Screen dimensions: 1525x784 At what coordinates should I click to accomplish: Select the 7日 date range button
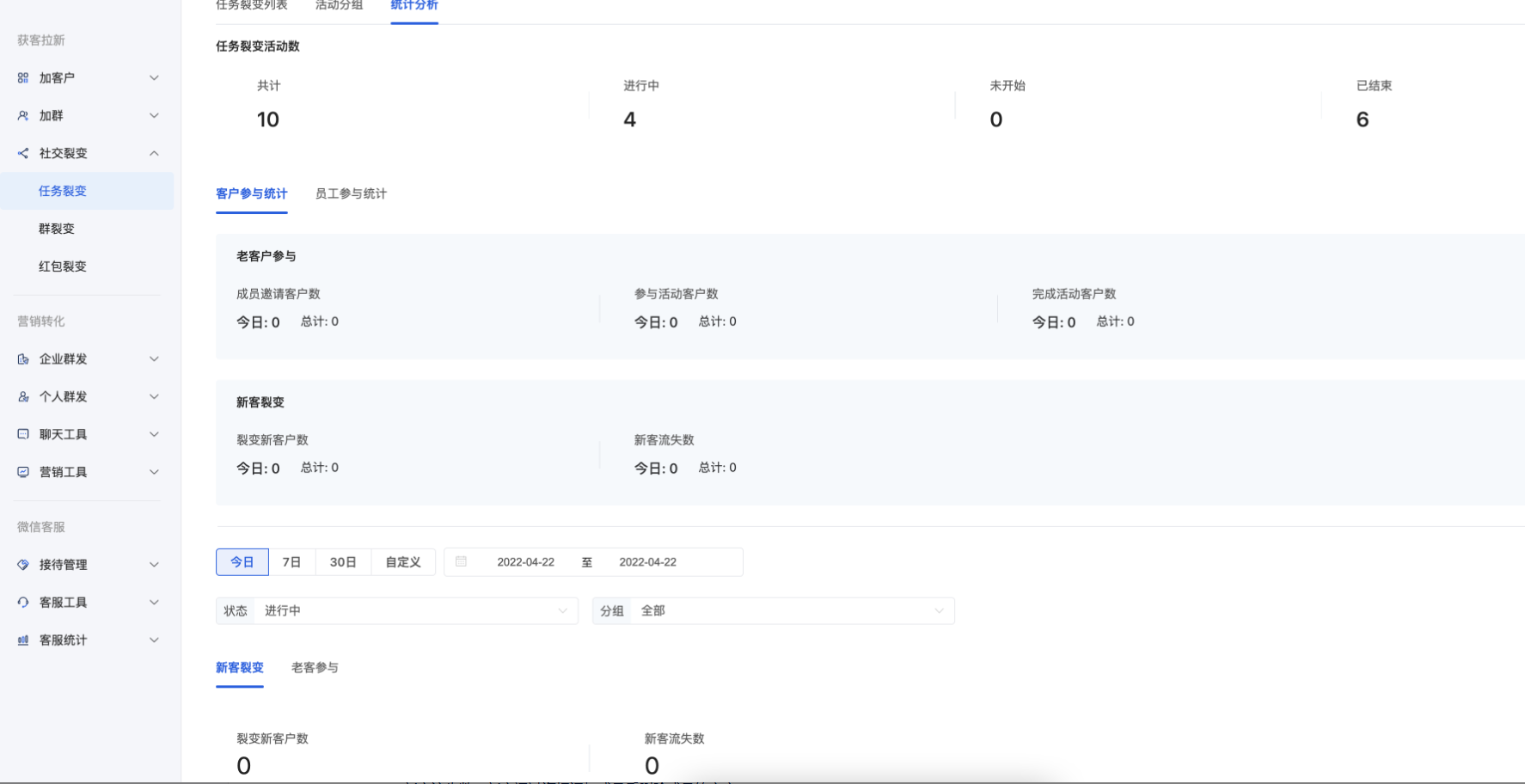[x=292, y=562]
